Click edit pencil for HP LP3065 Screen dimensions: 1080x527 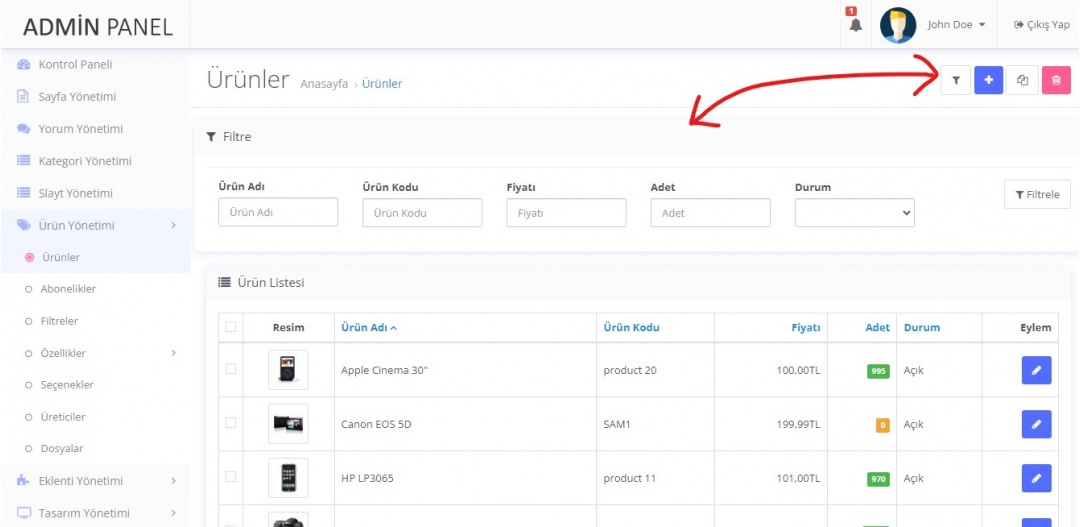(x=1036, y=478)
